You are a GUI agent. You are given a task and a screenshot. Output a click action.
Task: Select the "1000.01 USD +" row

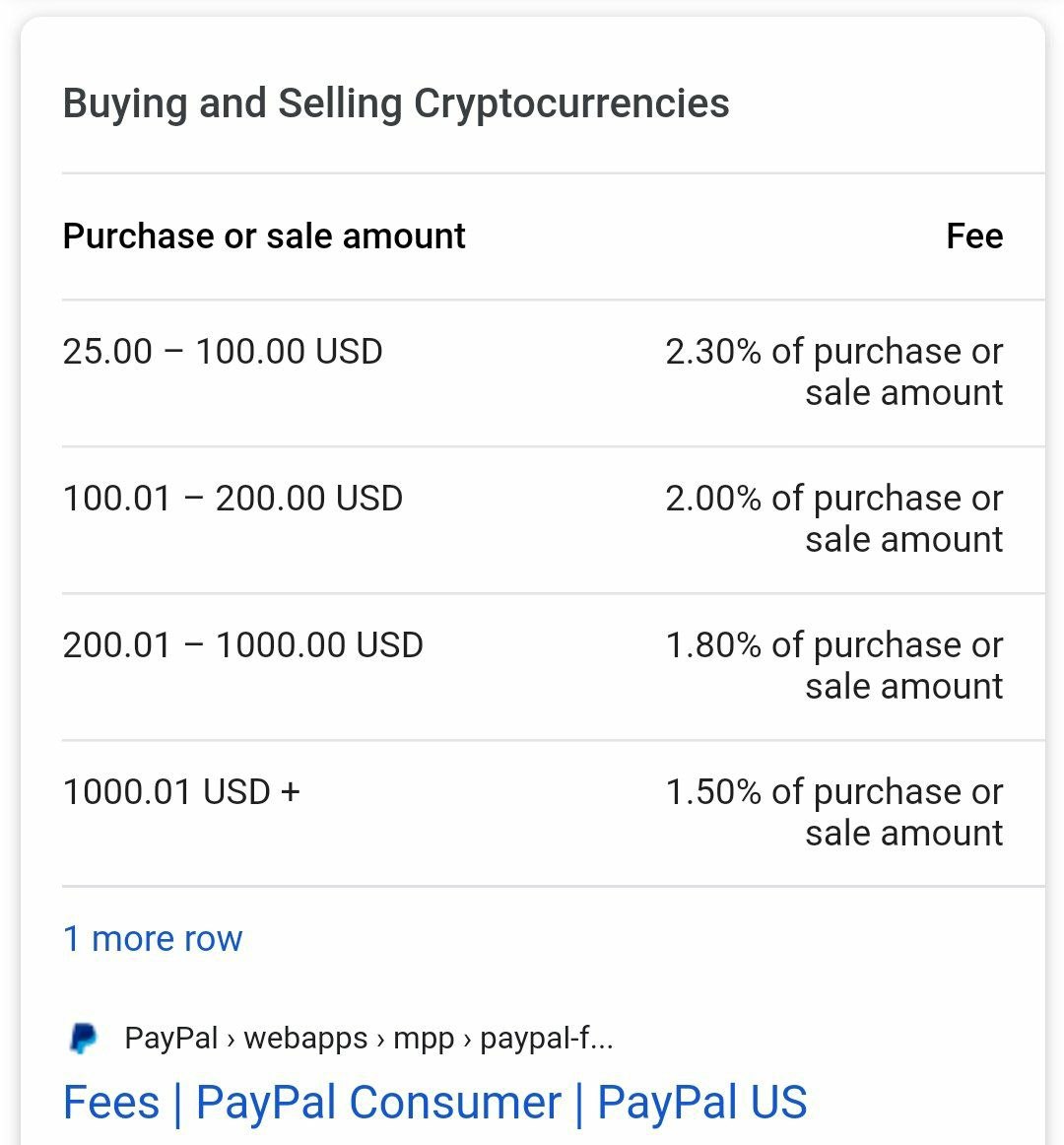(x=553, y=813)
